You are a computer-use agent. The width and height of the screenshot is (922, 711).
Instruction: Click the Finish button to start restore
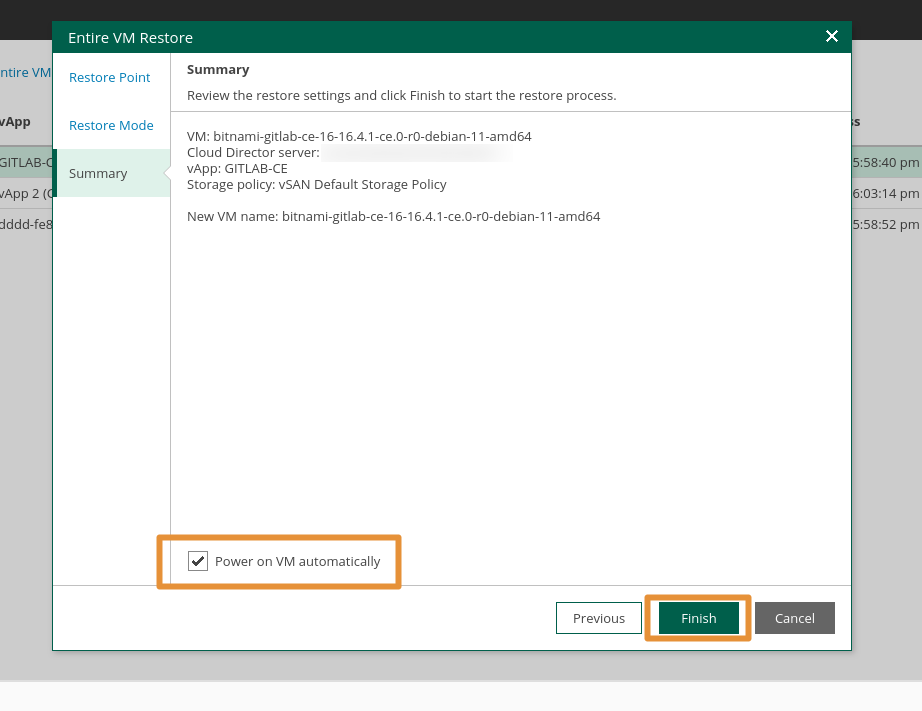698,618
